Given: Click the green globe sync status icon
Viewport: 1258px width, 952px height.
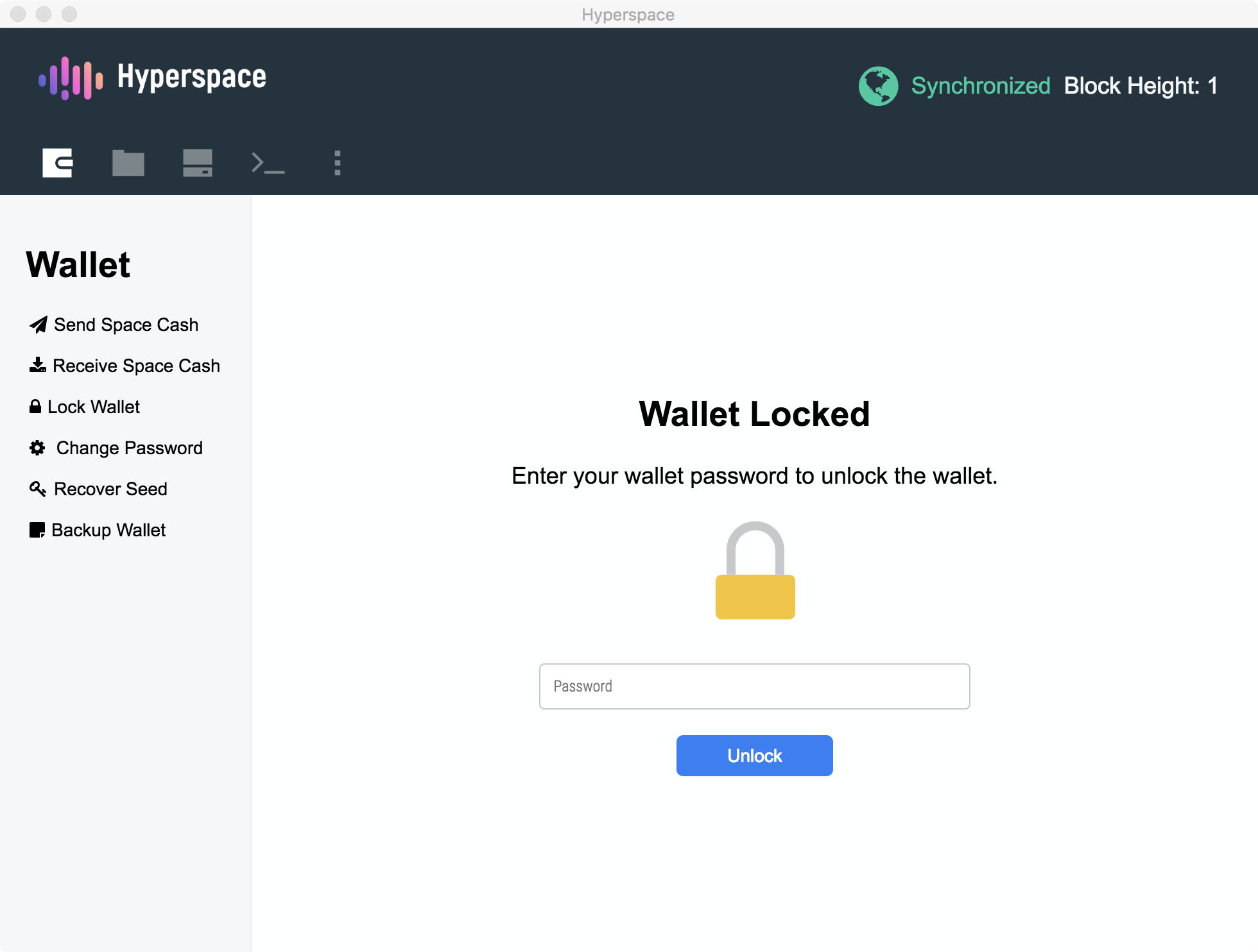Looking at the screenshot, I should (878, 86).
